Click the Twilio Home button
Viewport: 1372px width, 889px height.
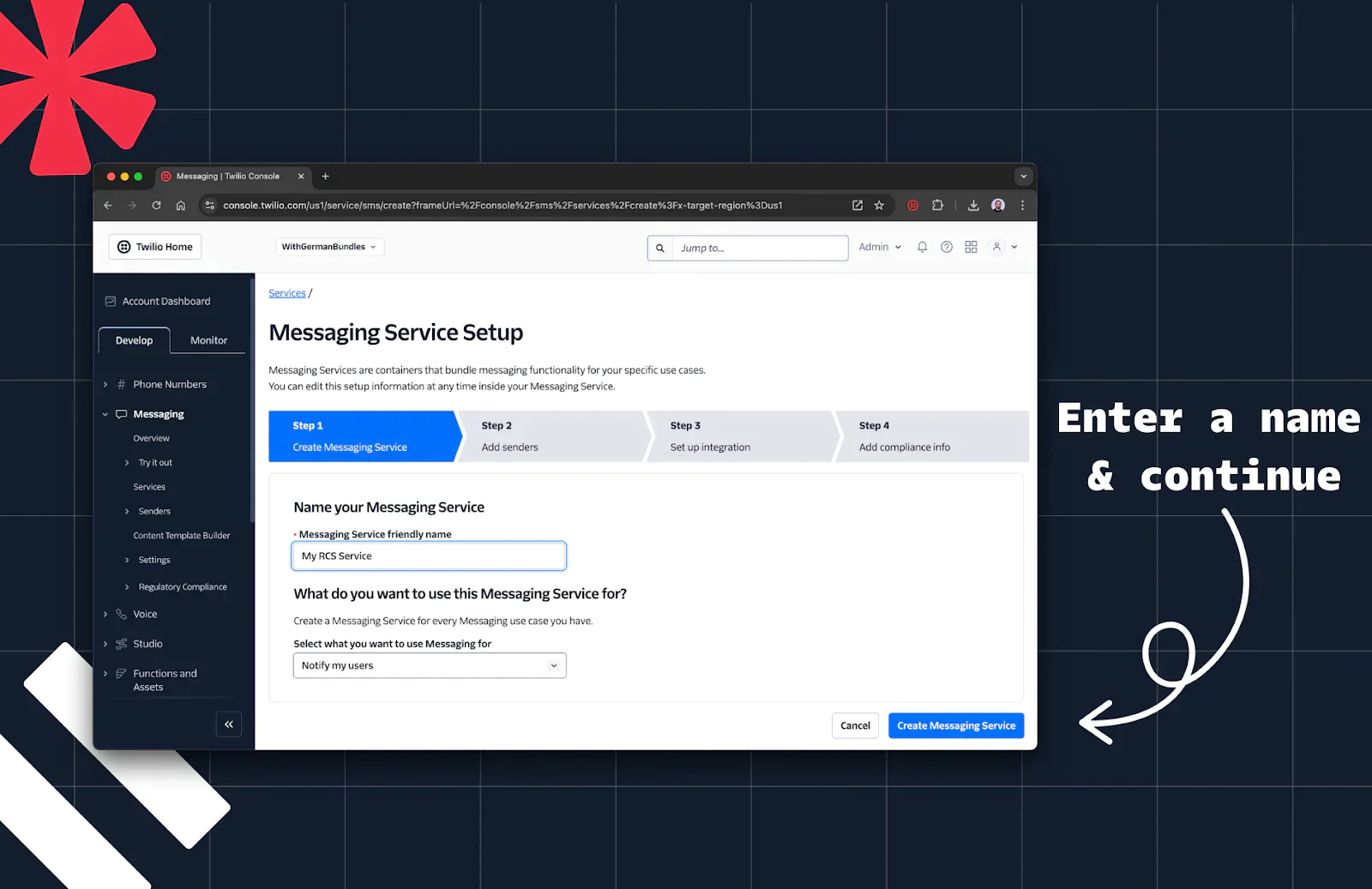click(x=155, y=247)
